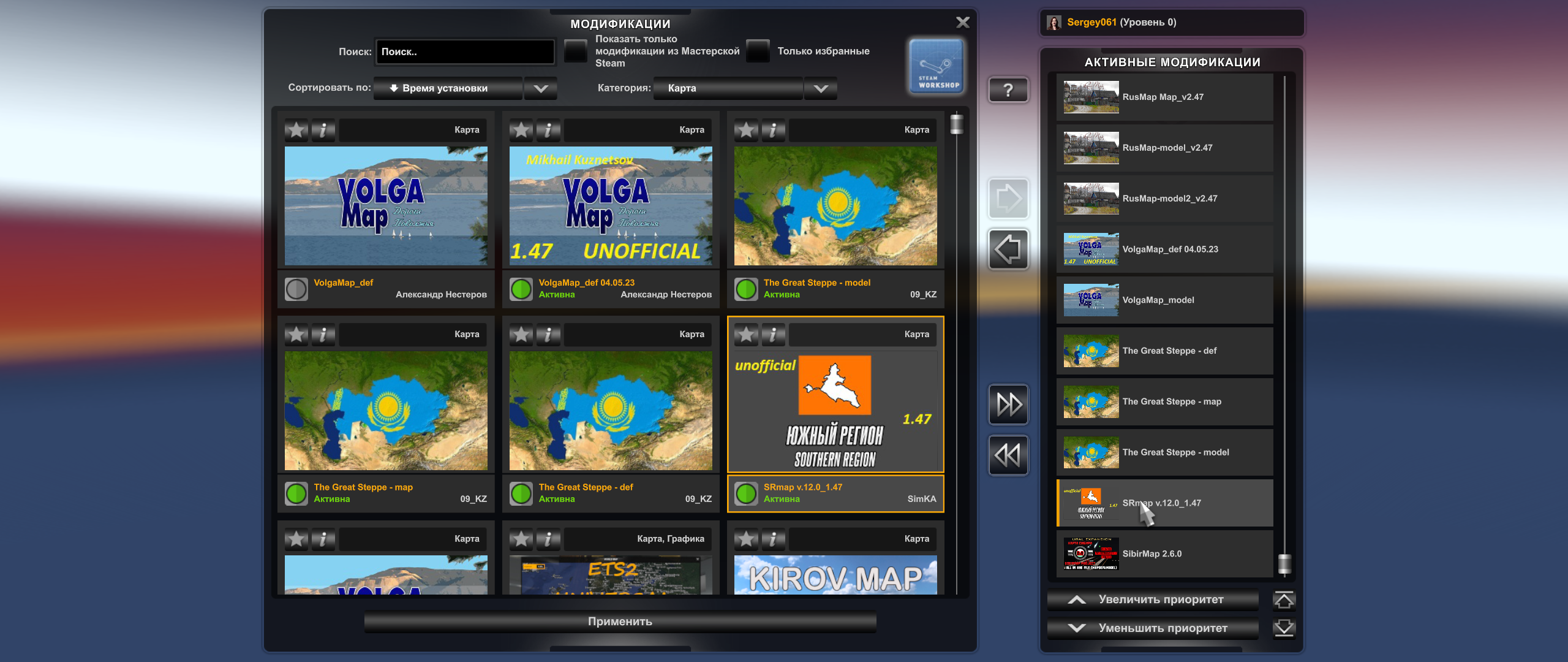The image size is (1568, 662).
Task: Toggle activation circle of VolgaMap_def
Action: click(296, 289)
